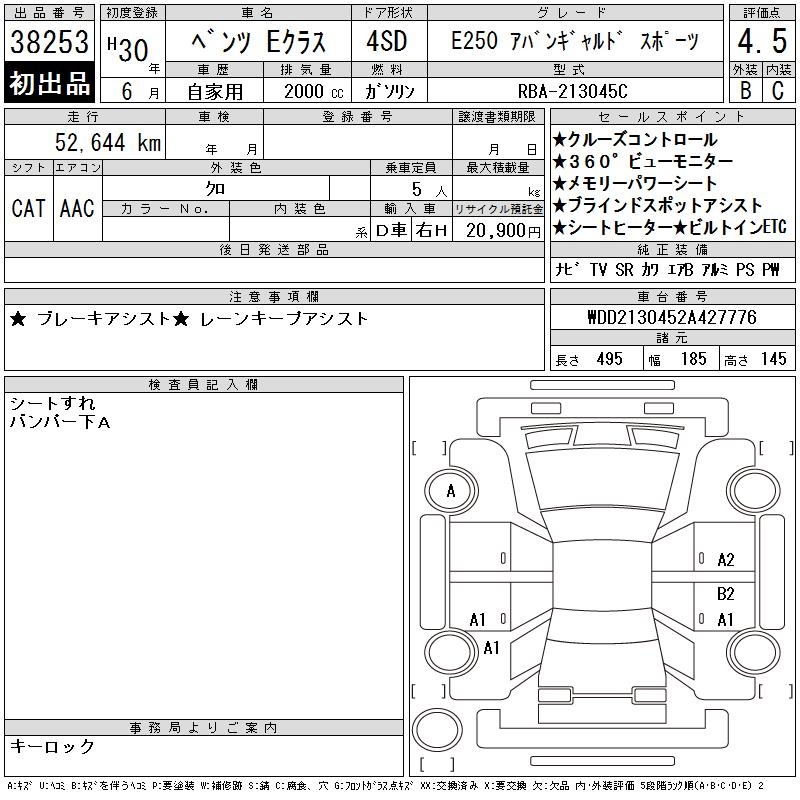The image size is (800, 800).
Task: Select the lot number 38253
Action: point(50,42)
